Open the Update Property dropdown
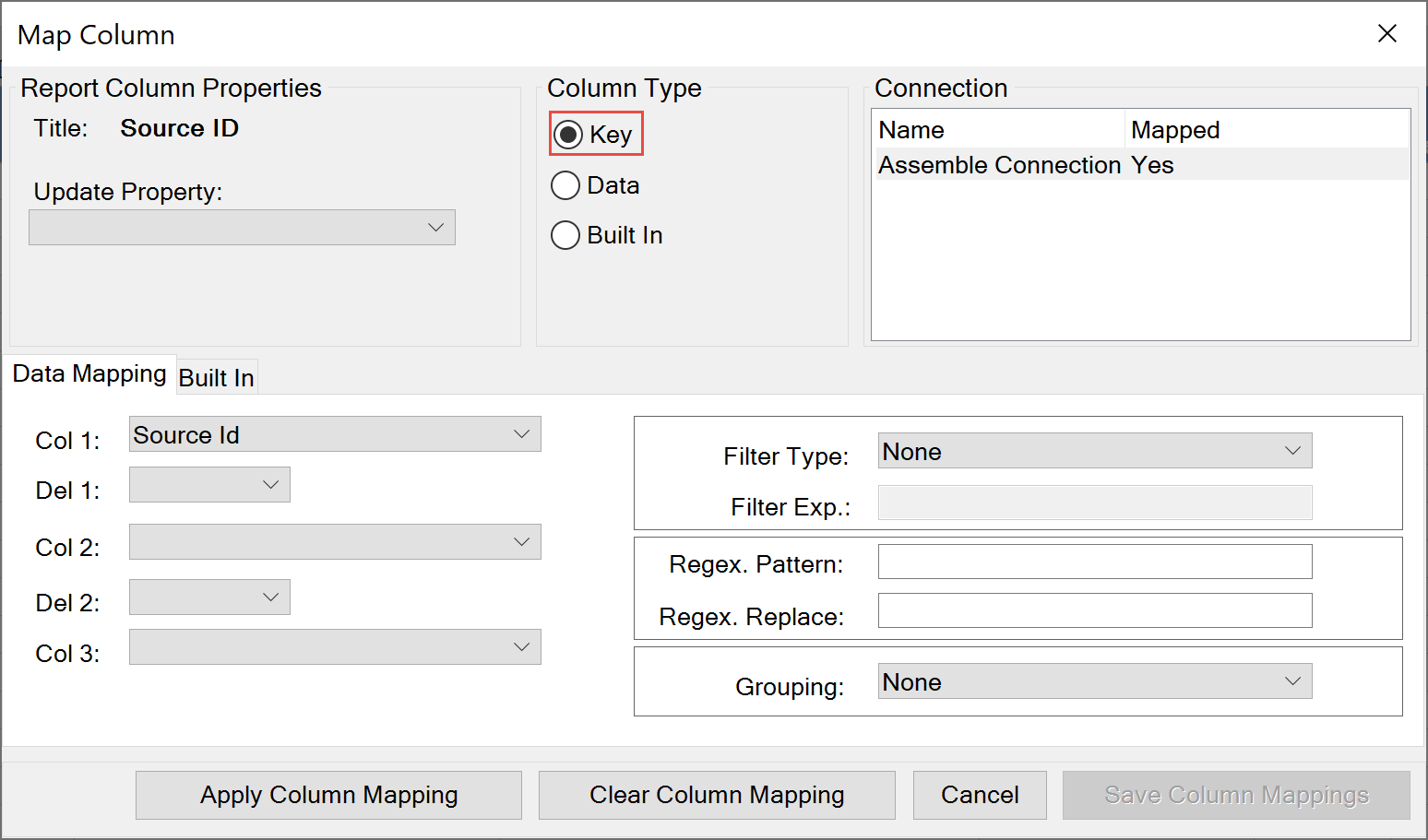This screenshot has width=1428, height=840. point(242,227)
